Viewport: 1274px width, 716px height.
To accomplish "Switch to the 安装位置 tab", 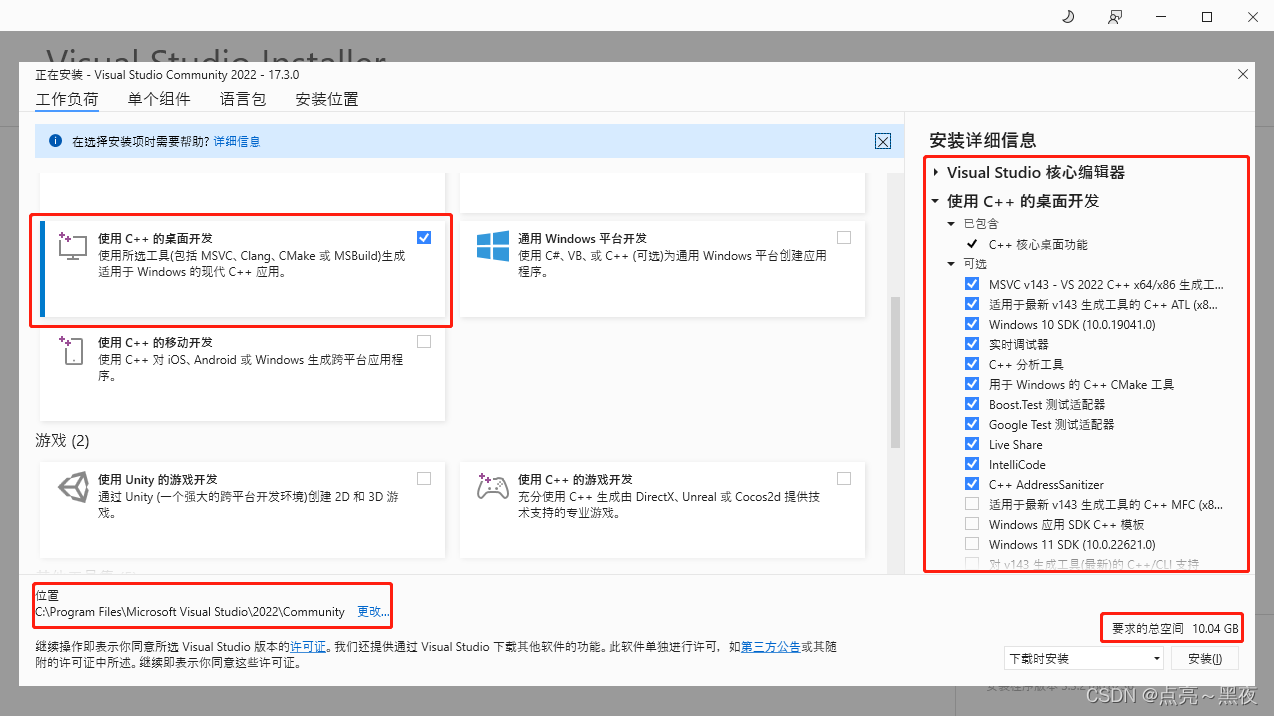I will pos(327,99).
